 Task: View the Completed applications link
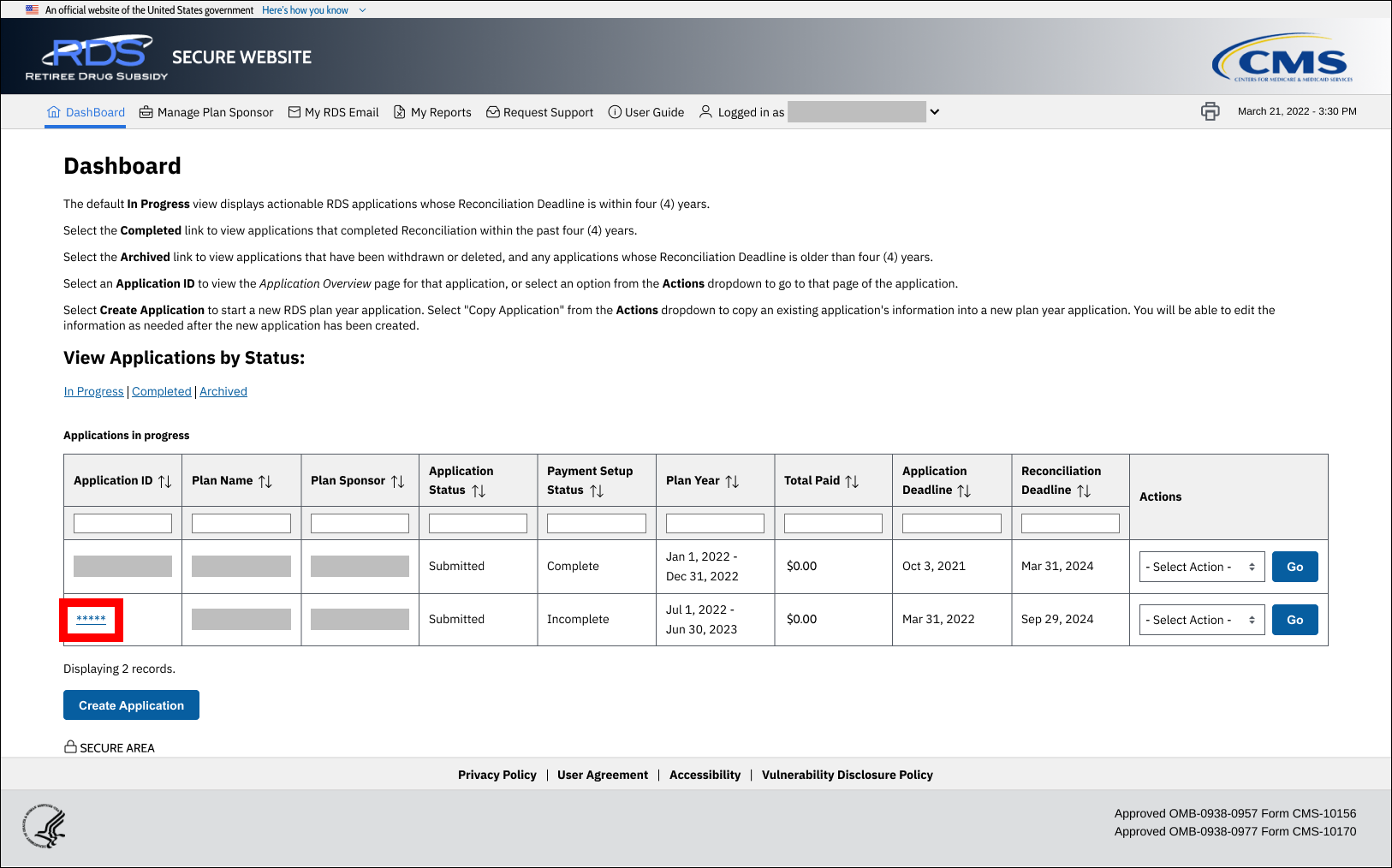162,391
